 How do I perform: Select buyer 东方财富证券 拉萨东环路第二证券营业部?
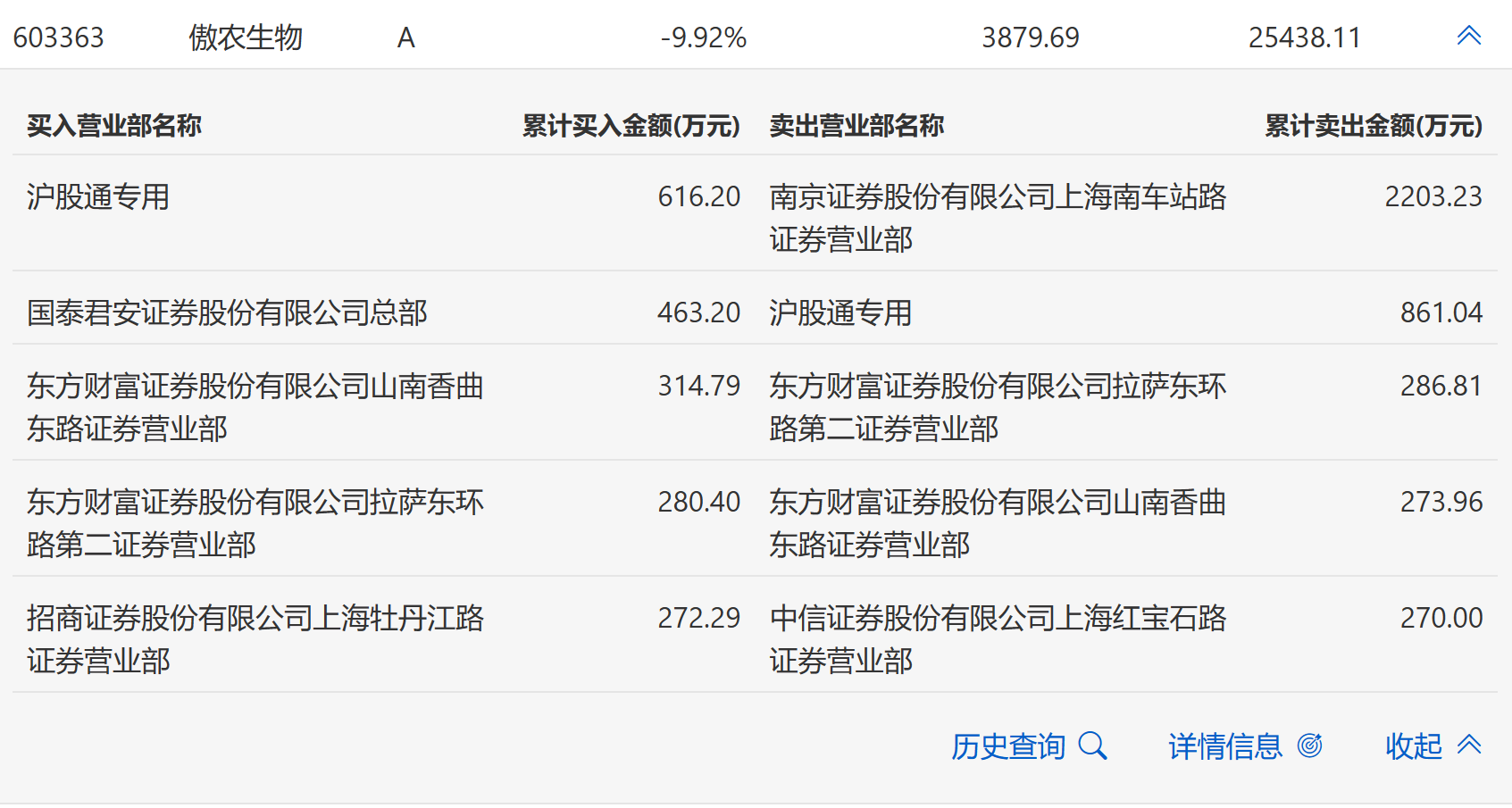click(x=255, y=523)
